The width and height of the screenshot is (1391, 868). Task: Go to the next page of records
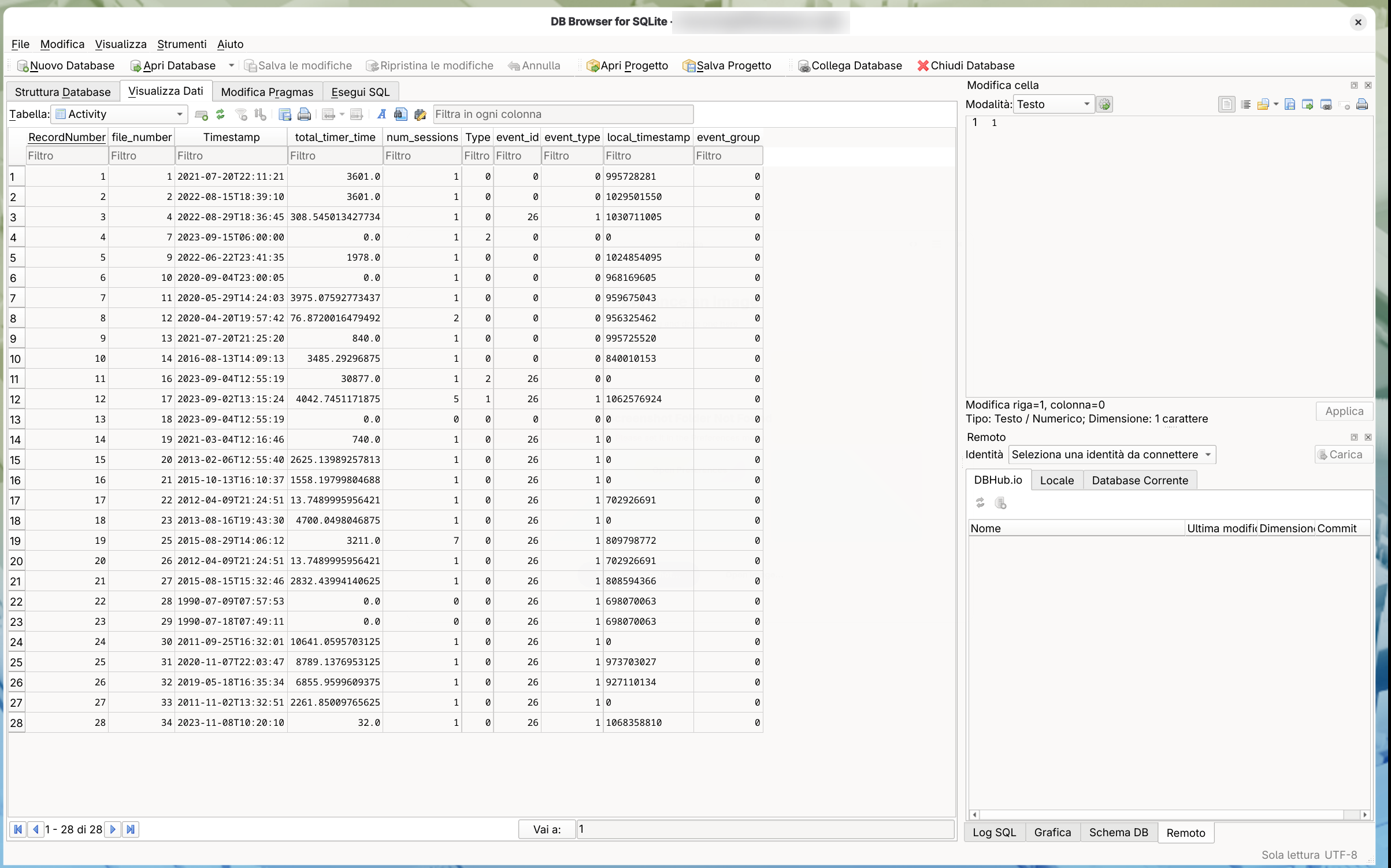[113, 830]
